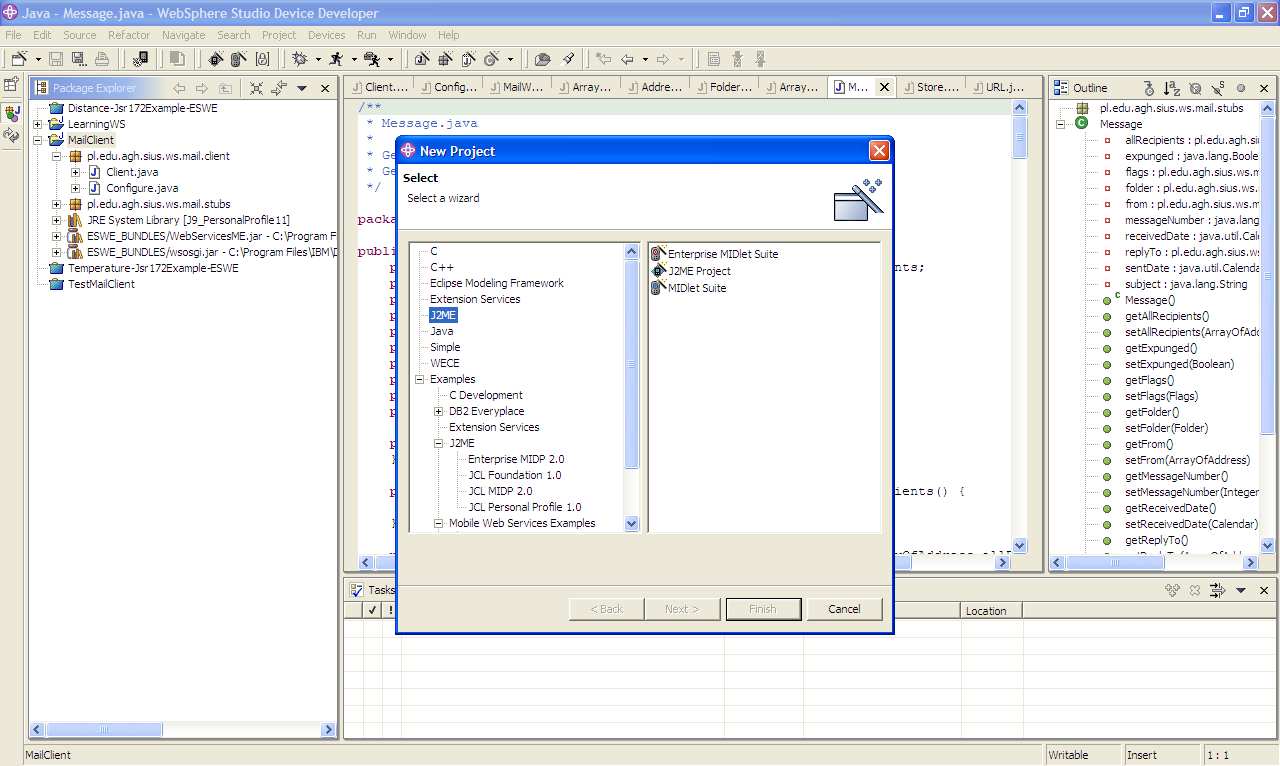Expand JRE System Library node
This screenshot has height=766, width=1280.
57,220
